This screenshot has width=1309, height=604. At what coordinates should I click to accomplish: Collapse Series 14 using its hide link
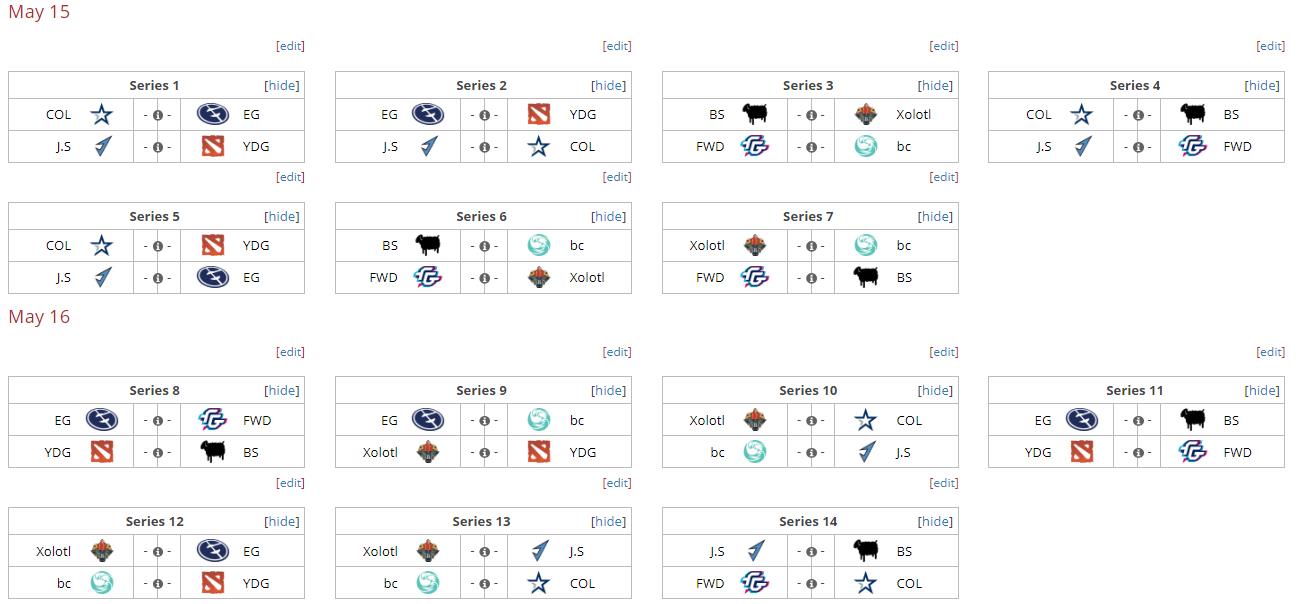click(936, 522)
